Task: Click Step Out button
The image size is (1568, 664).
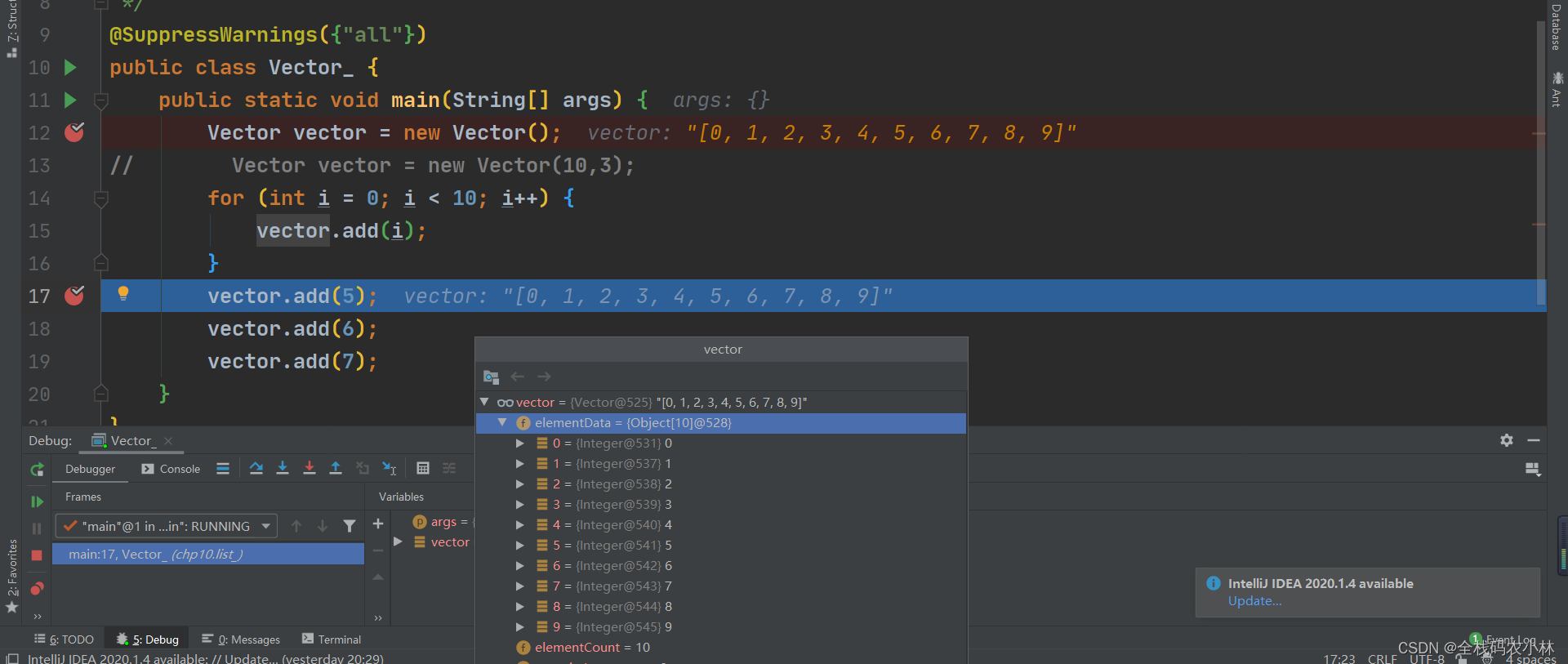Action: (x=336, y=468)
